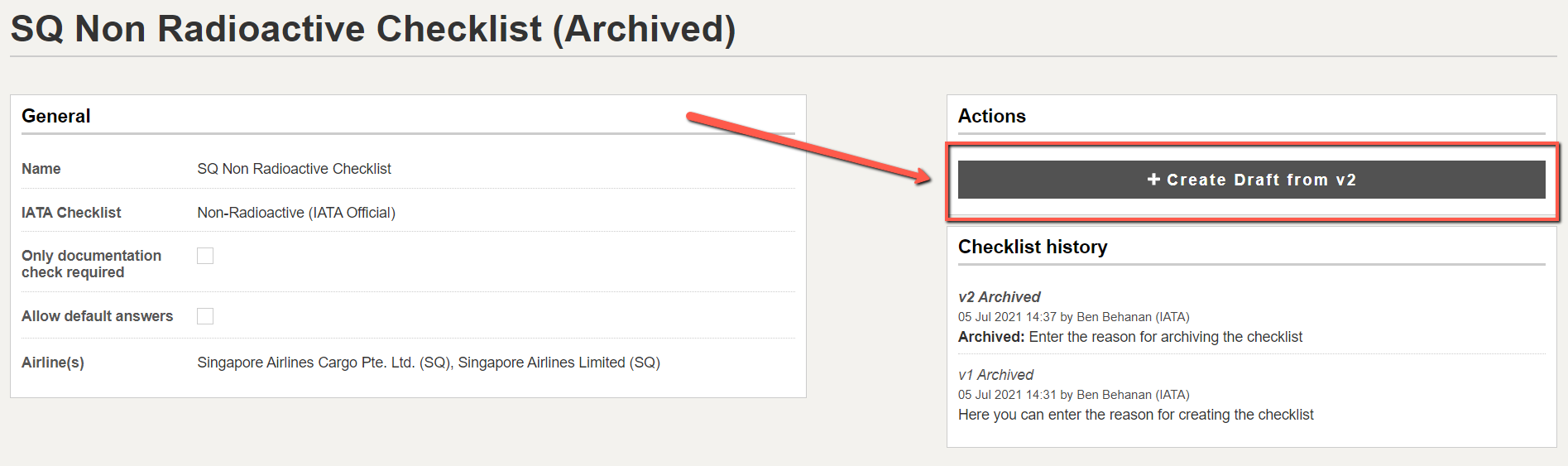Click the Airline(s) field label
The image size is (1568, 466).
[53, 363]
